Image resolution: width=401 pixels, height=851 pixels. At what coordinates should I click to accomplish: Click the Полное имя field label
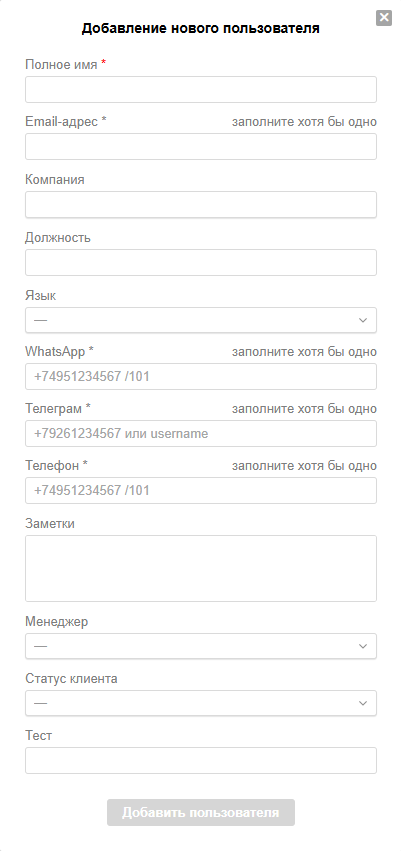pyautogui.click(x=61, y=65)
